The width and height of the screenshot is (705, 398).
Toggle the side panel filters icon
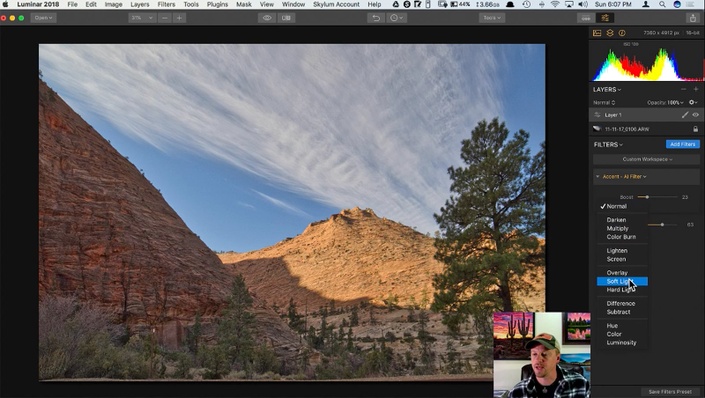click(605, 18)
